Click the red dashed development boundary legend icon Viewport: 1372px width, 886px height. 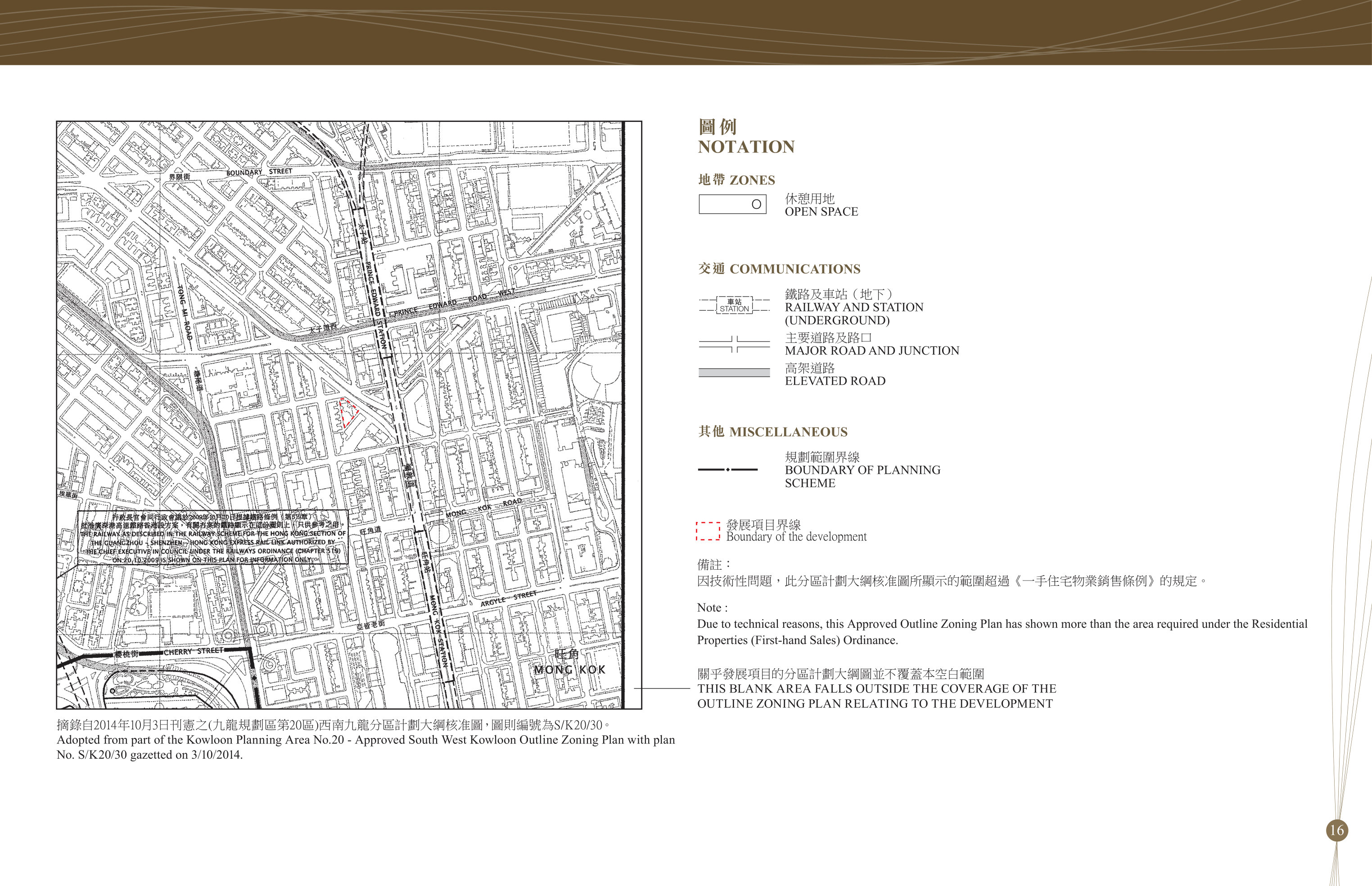(708, 531)
